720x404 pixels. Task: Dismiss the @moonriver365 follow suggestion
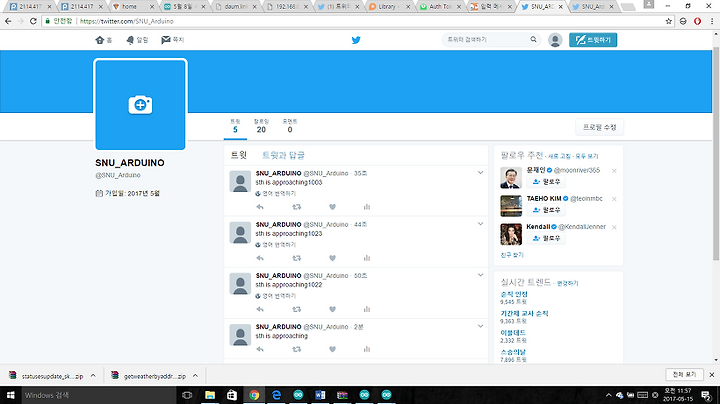click(614, 171)
